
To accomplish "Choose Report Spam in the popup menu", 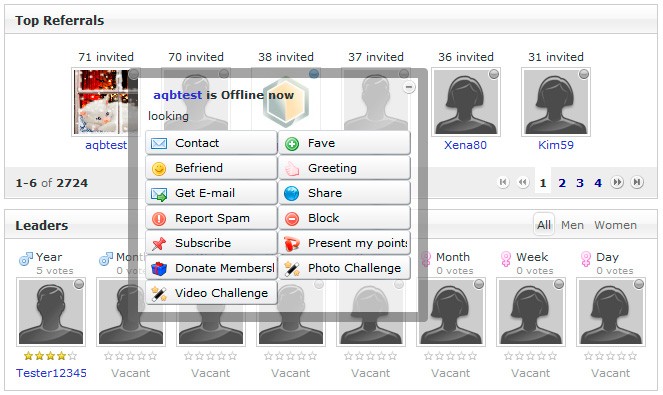I will tap(211, 218).
